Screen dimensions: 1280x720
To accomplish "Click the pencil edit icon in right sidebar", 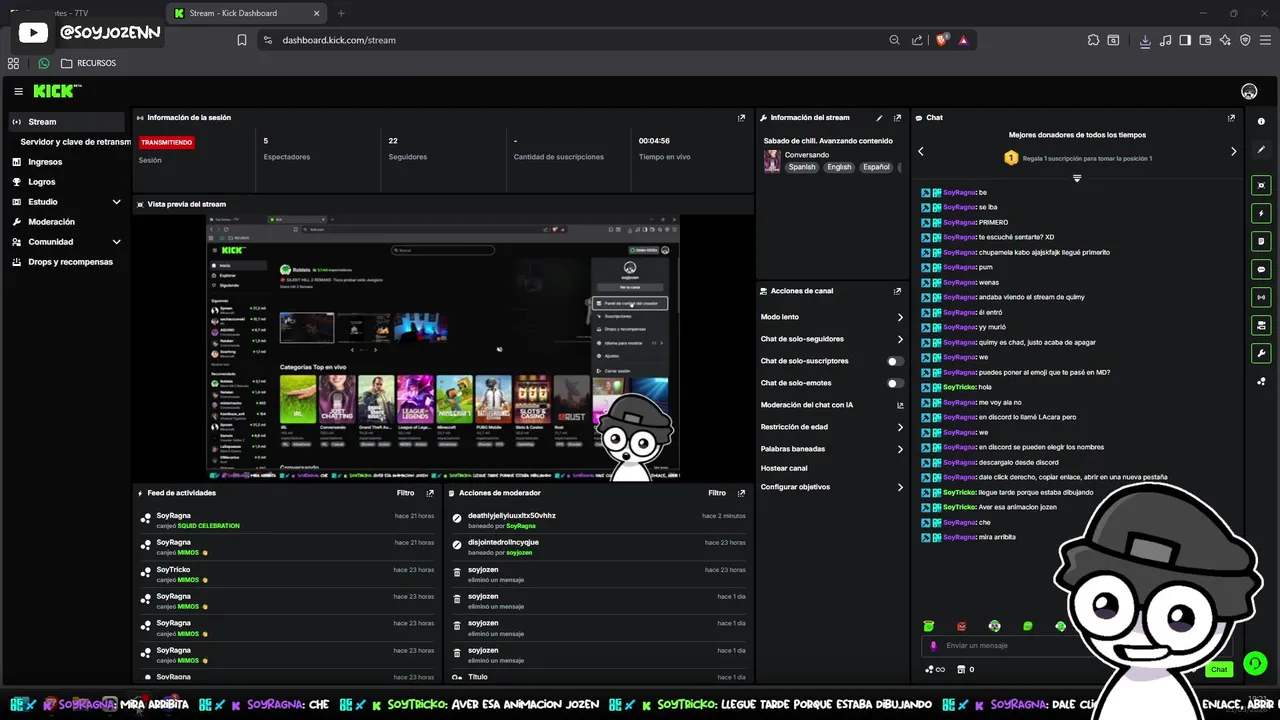I will click(1261, 150).
